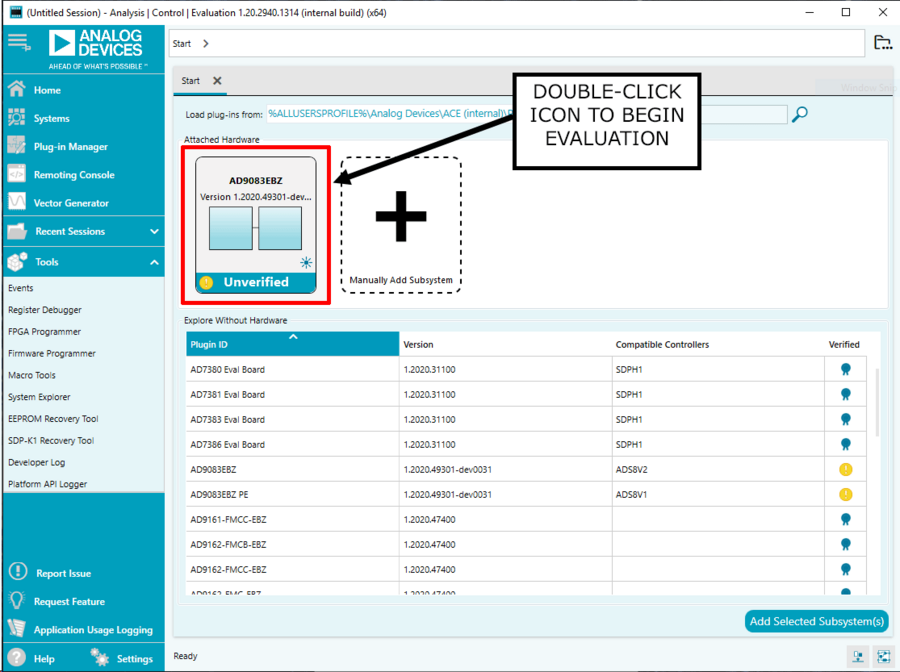Click the plug-in path search magnifier
This screenshot has height=672, width=900.
tap(800, 114)
